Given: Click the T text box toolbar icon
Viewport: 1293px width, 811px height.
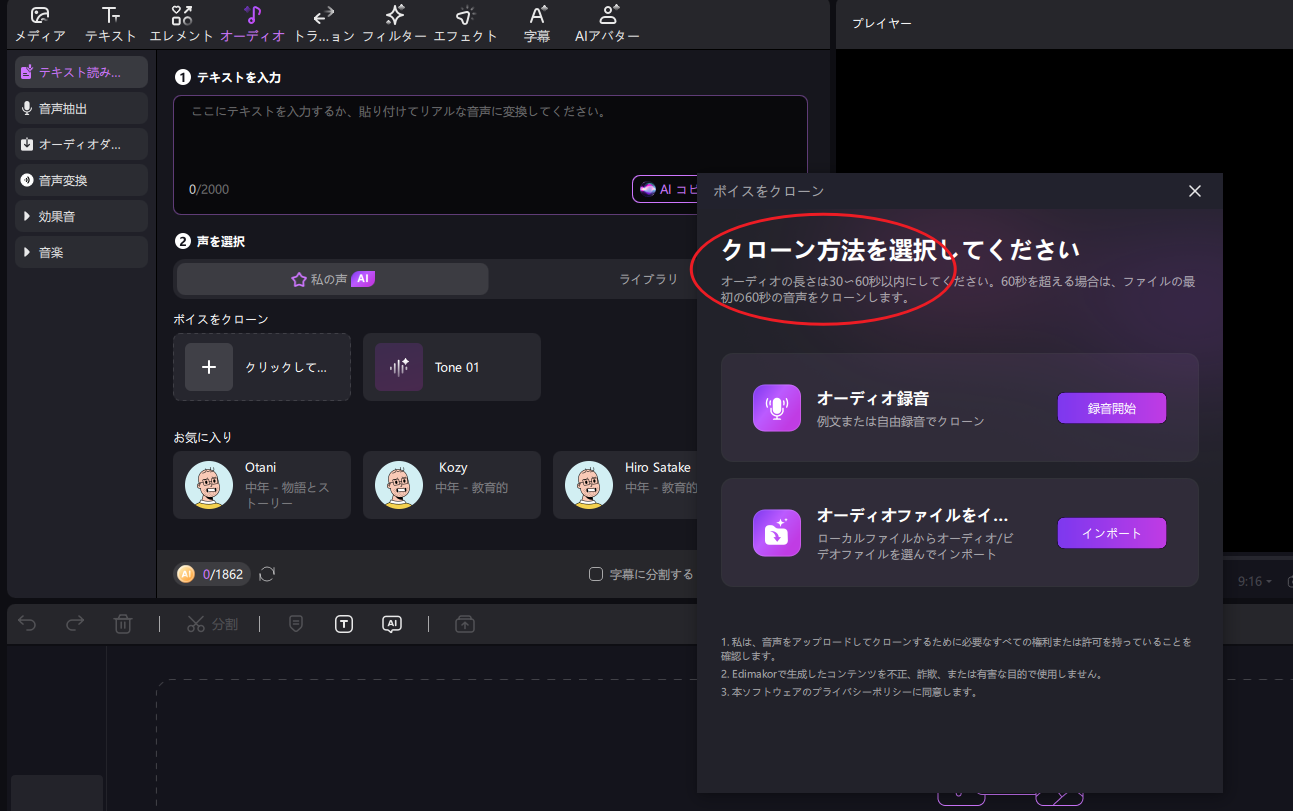Looking at the screenshot, I should tap(344, 624).
